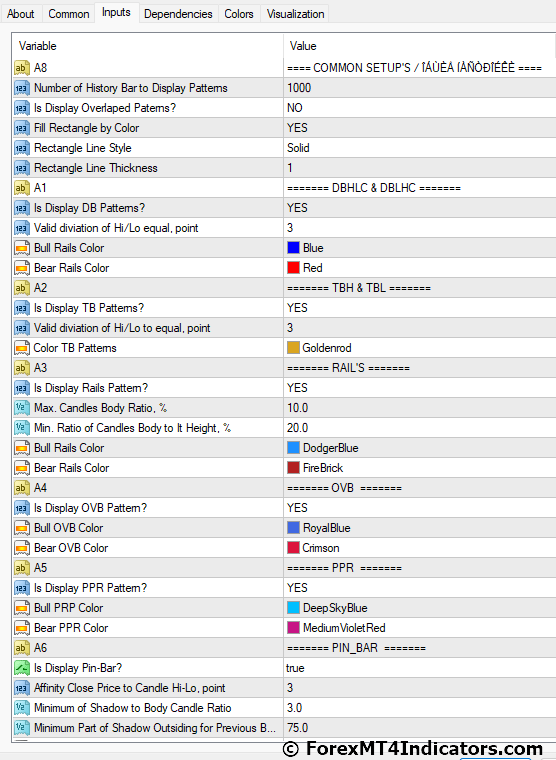
Task: Click integer icon beside Rectangle Line Thickness
Action: pyautogui.click(x=21, y=168)
